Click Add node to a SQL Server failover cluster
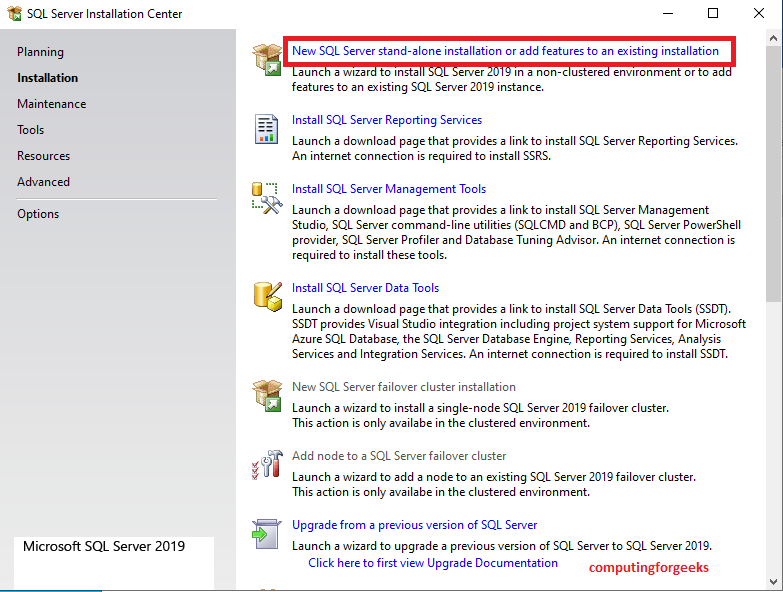The image size is (783, 592). click(398, 456)
